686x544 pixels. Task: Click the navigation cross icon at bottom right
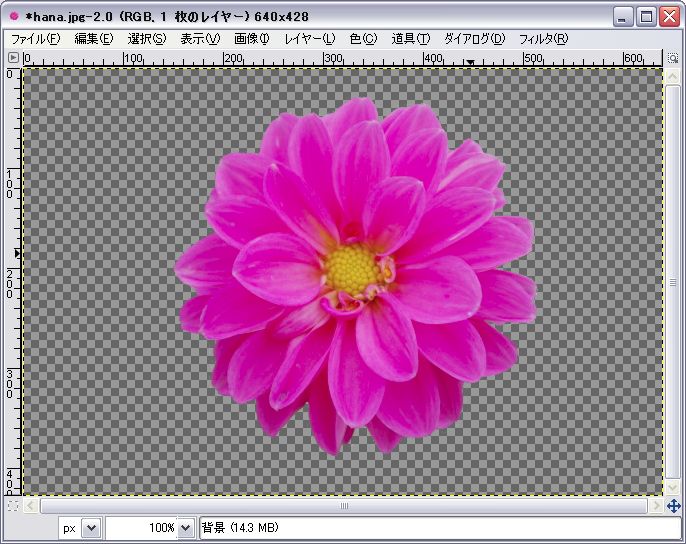tap(673, 506)
